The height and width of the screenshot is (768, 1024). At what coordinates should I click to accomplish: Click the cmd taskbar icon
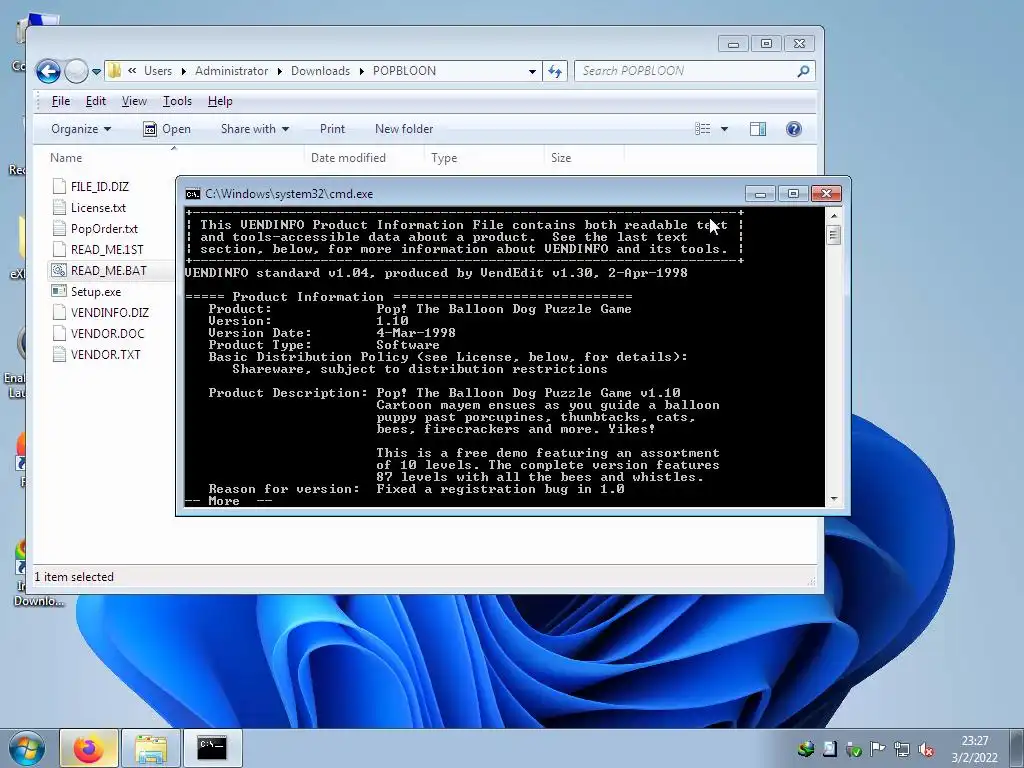(x=212, y=748)
